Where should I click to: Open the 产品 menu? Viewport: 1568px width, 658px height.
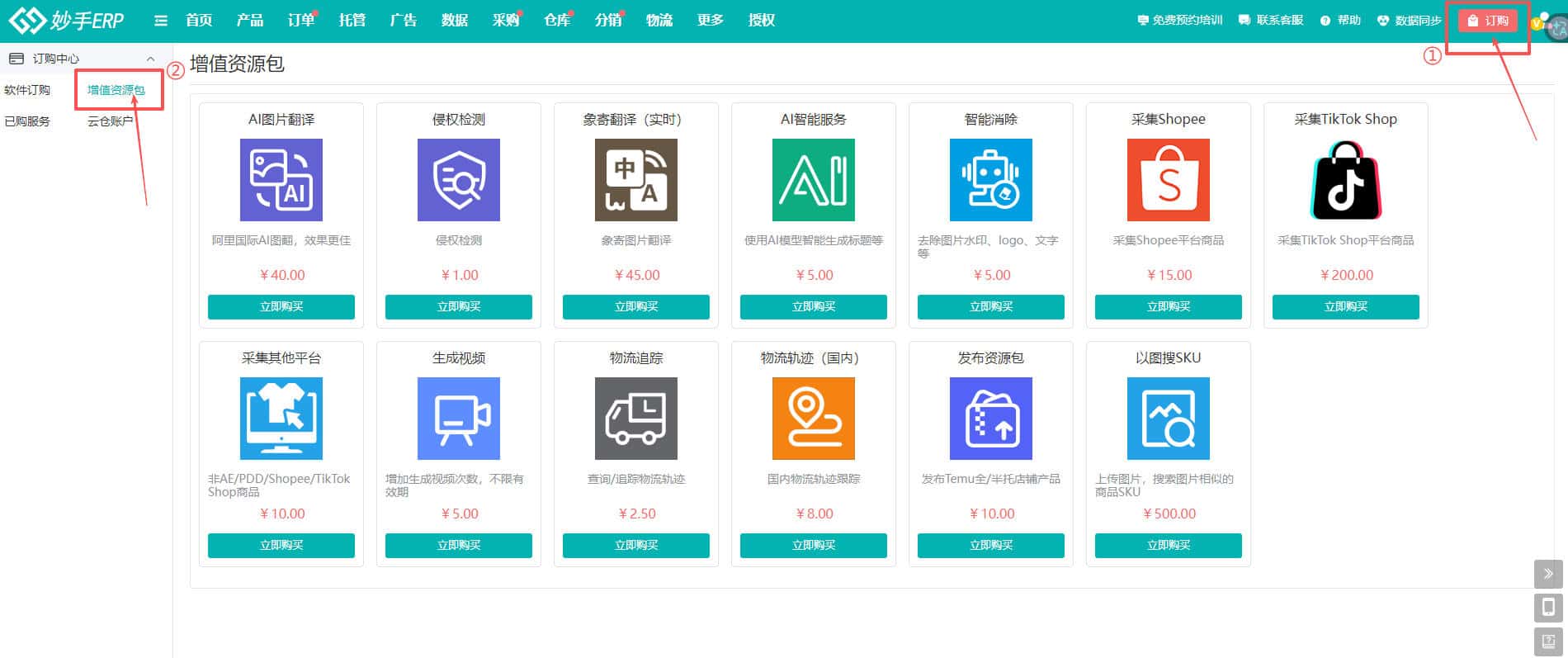pyautogui.click(x=250, y=21)
